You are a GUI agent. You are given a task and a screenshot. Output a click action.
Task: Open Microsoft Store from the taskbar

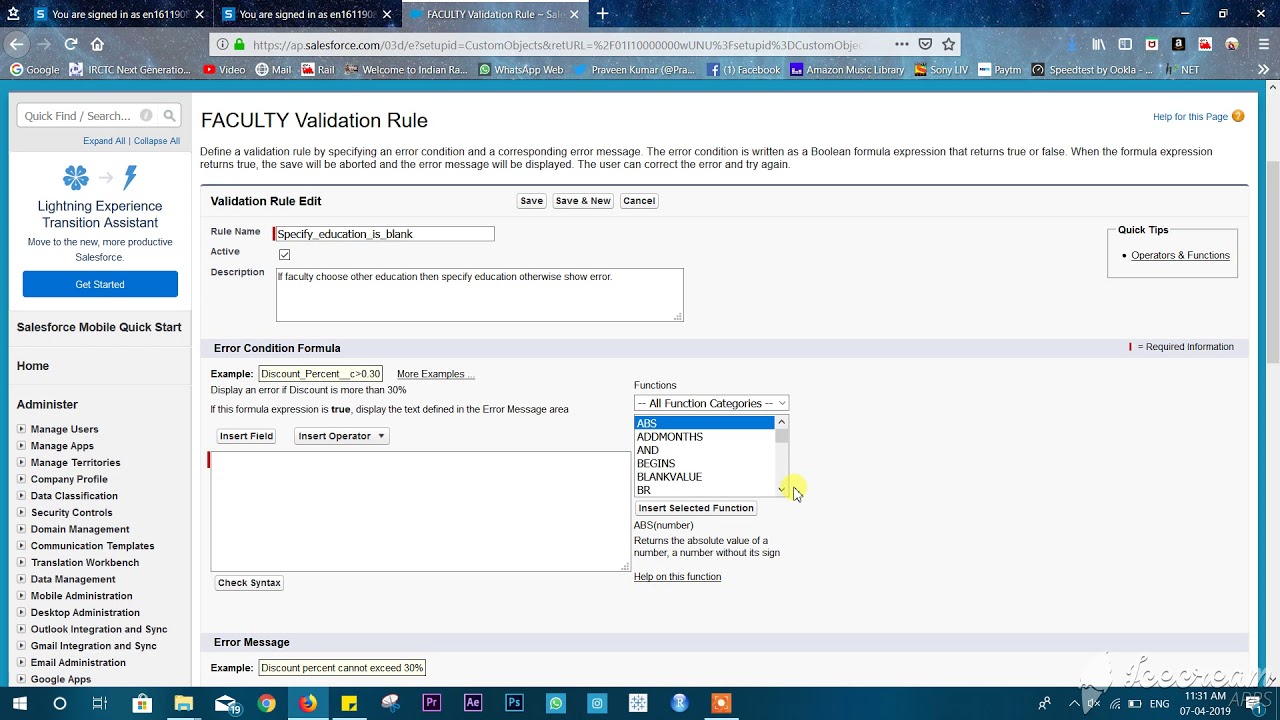click(x=142, y=703)
